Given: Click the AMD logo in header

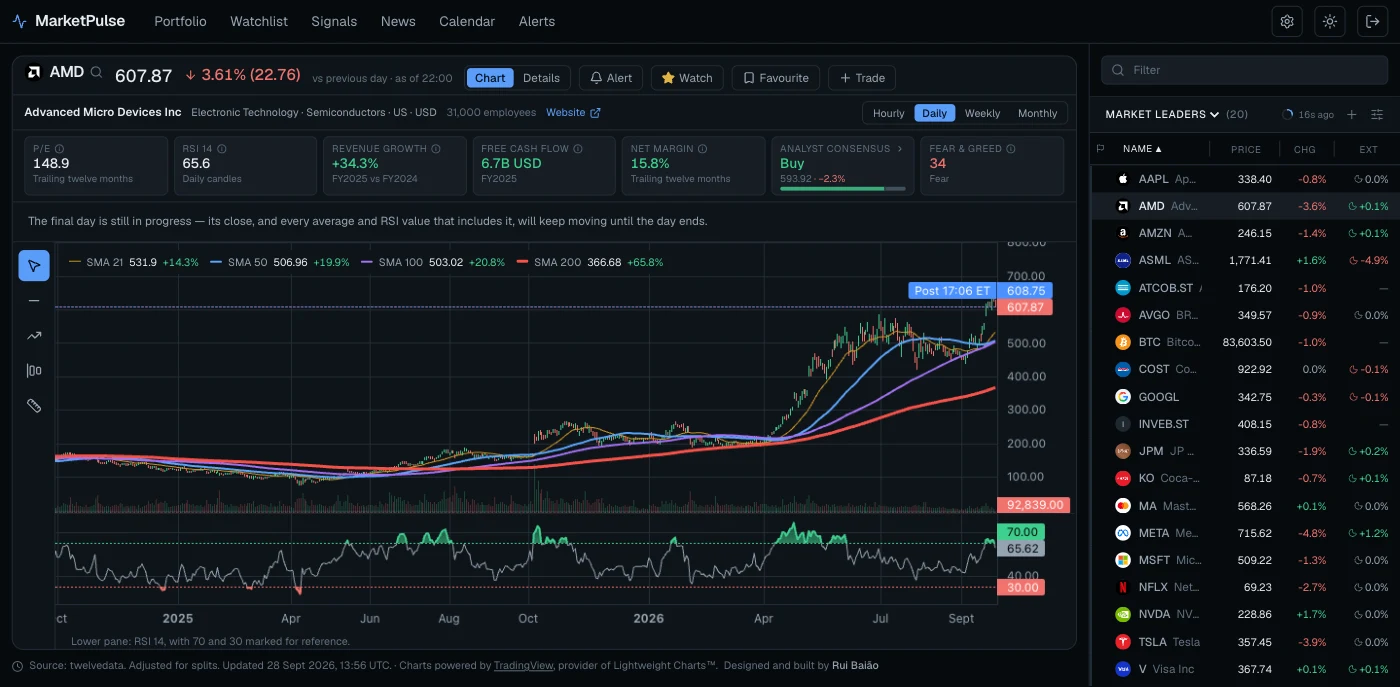Looking at the screenshot, I should 34,72.
